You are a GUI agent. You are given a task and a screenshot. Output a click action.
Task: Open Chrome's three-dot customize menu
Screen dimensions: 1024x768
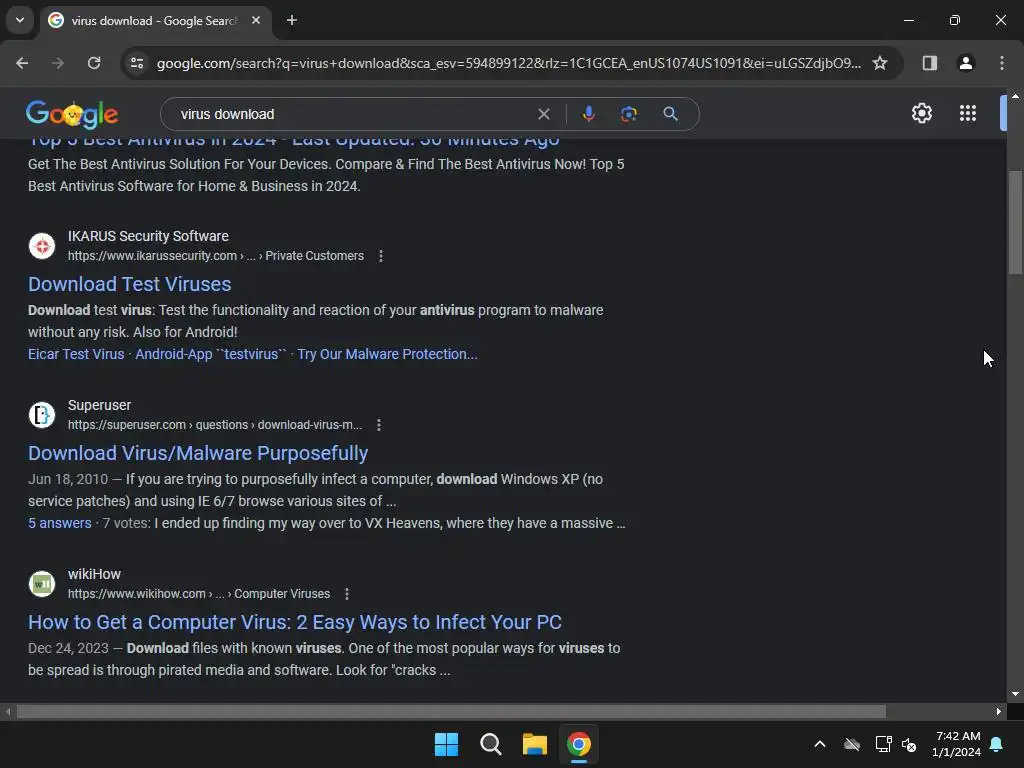[x=1002, y=63]
